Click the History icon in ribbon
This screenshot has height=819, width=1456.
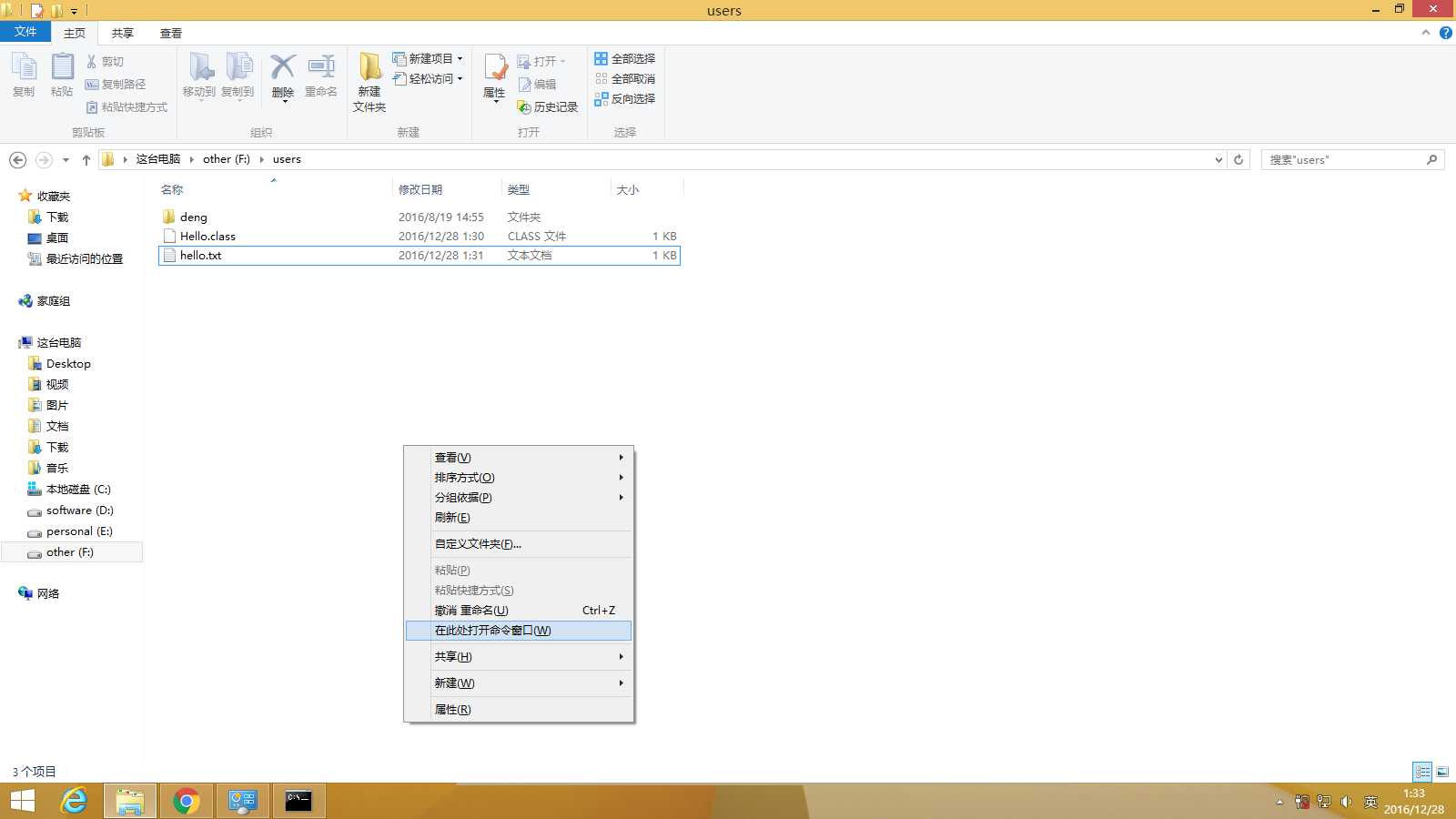pos(548,106)
